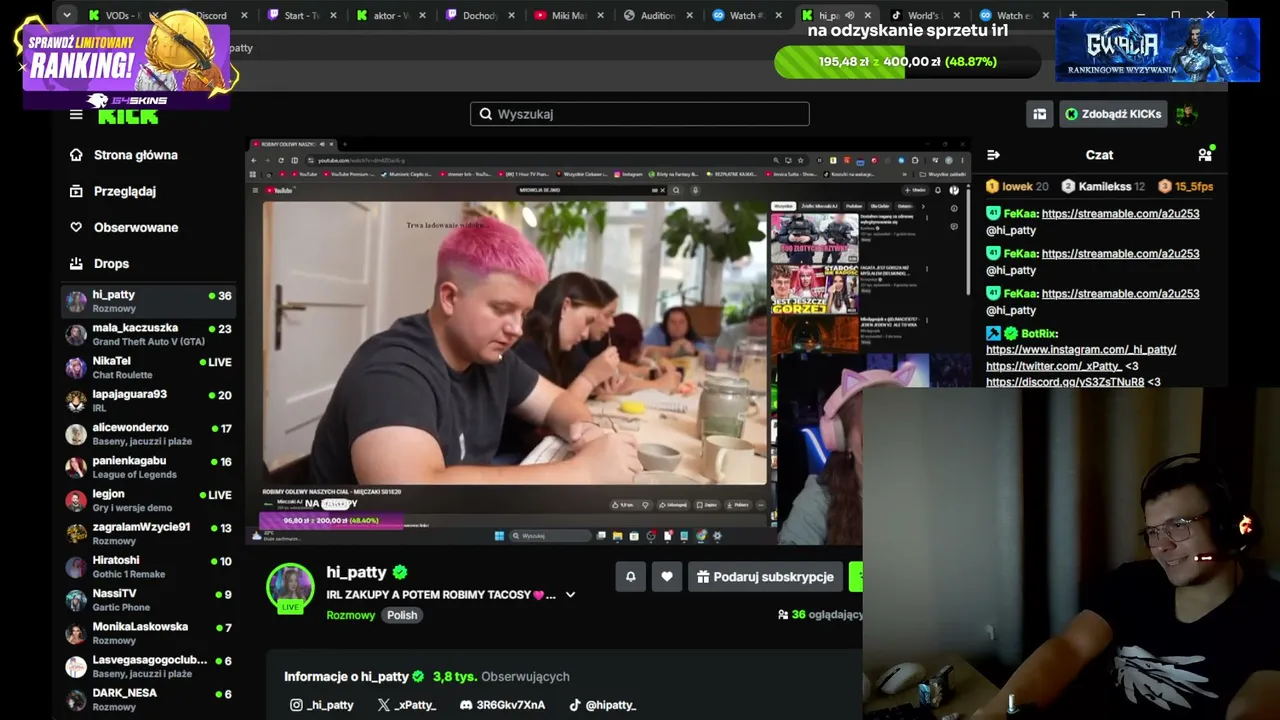The width and height of the screenshot is (1280, 720).
Task: Toggle notifications bell for hi_patty
Action: coord(631,577)
